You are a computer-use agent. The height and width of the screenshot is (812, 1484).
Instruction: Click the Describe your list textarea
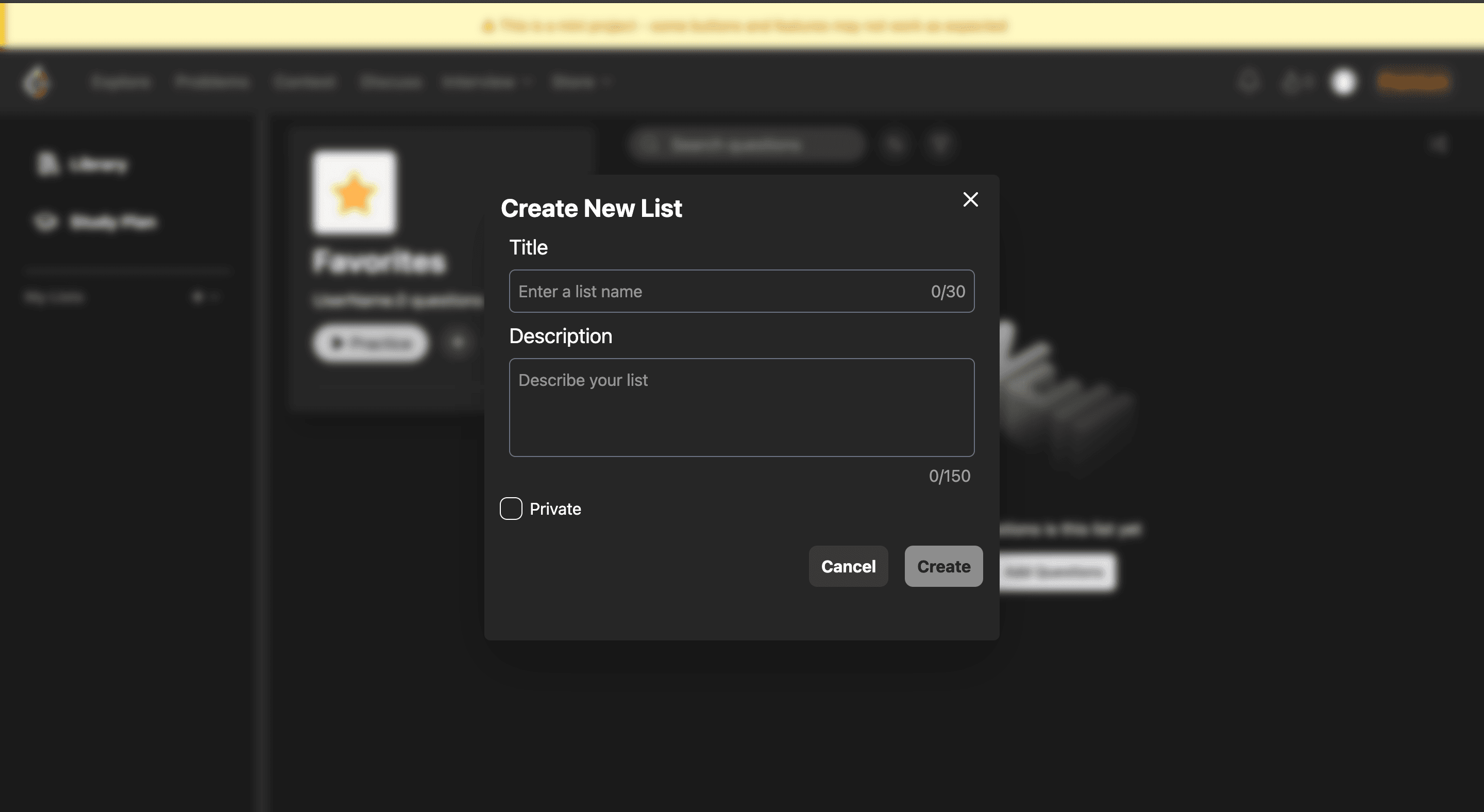click(741, 408)
